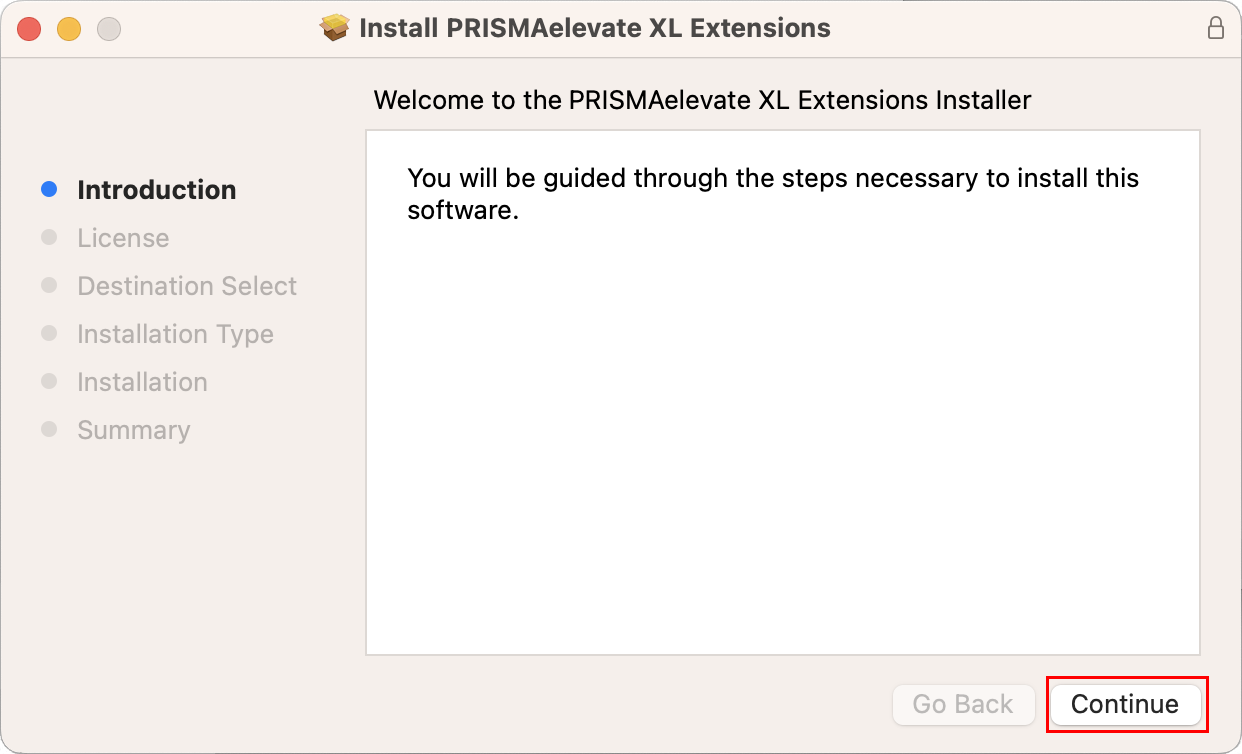Close the installer with red button
The height and width of the screenshot is (754, 1242).
29,29
